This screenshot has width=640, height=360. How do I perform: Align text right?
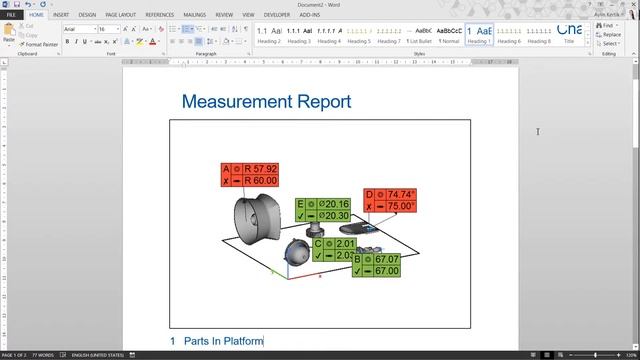pyautogui.click(x=190, y=42)
